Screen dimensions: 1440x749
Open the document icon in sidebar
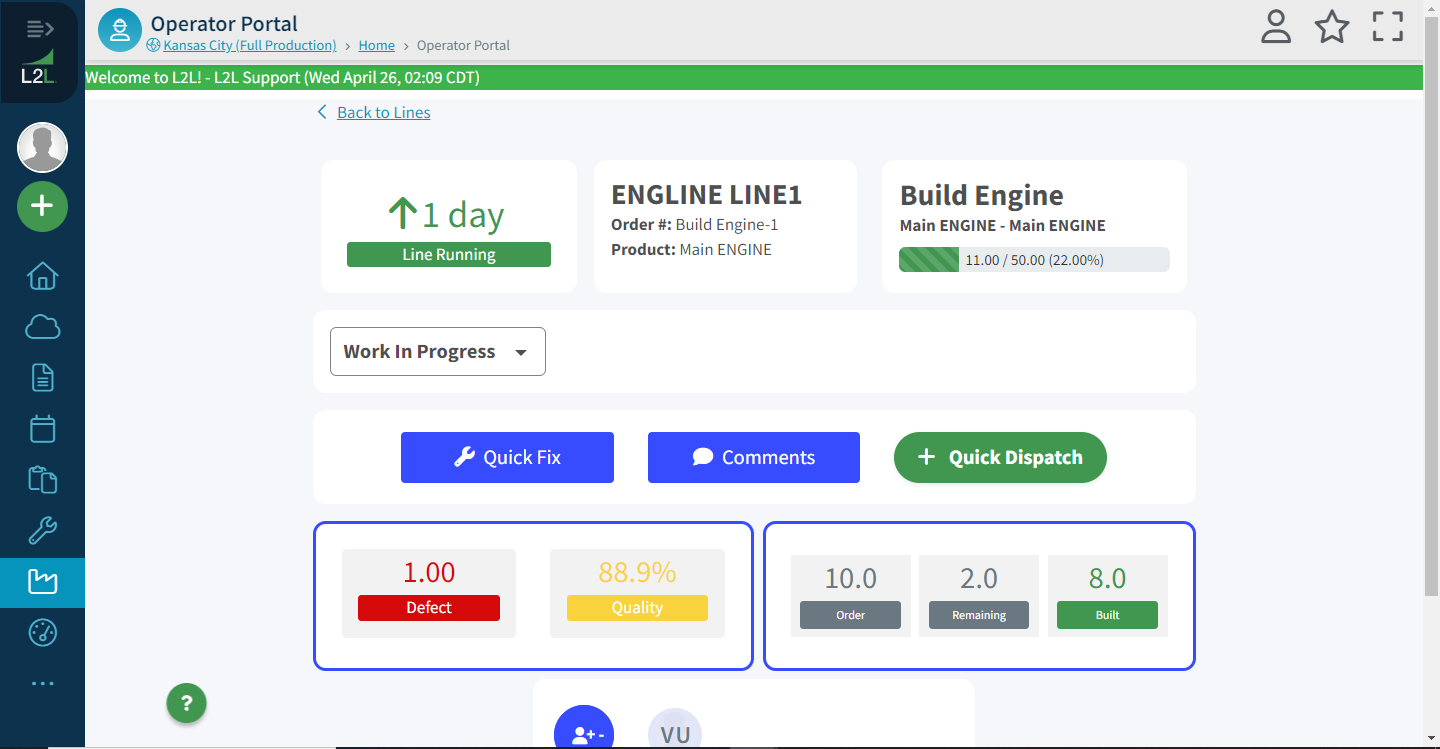(x=42, y=378)
